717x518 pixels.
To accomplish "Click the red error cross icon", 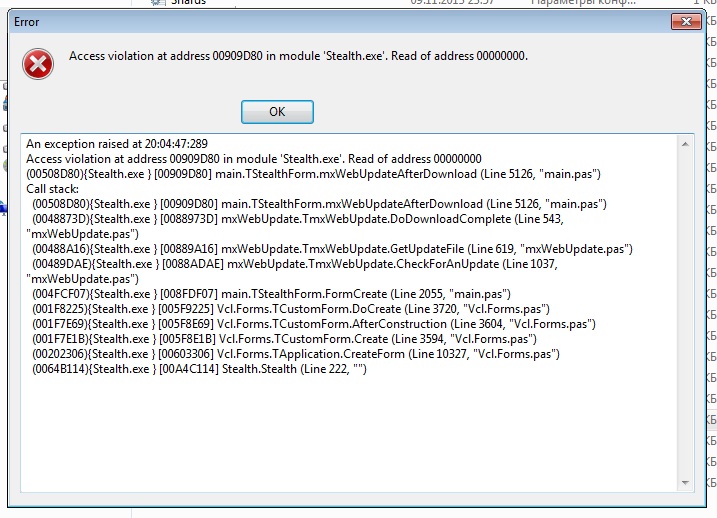I will click(x=38, y=64).
